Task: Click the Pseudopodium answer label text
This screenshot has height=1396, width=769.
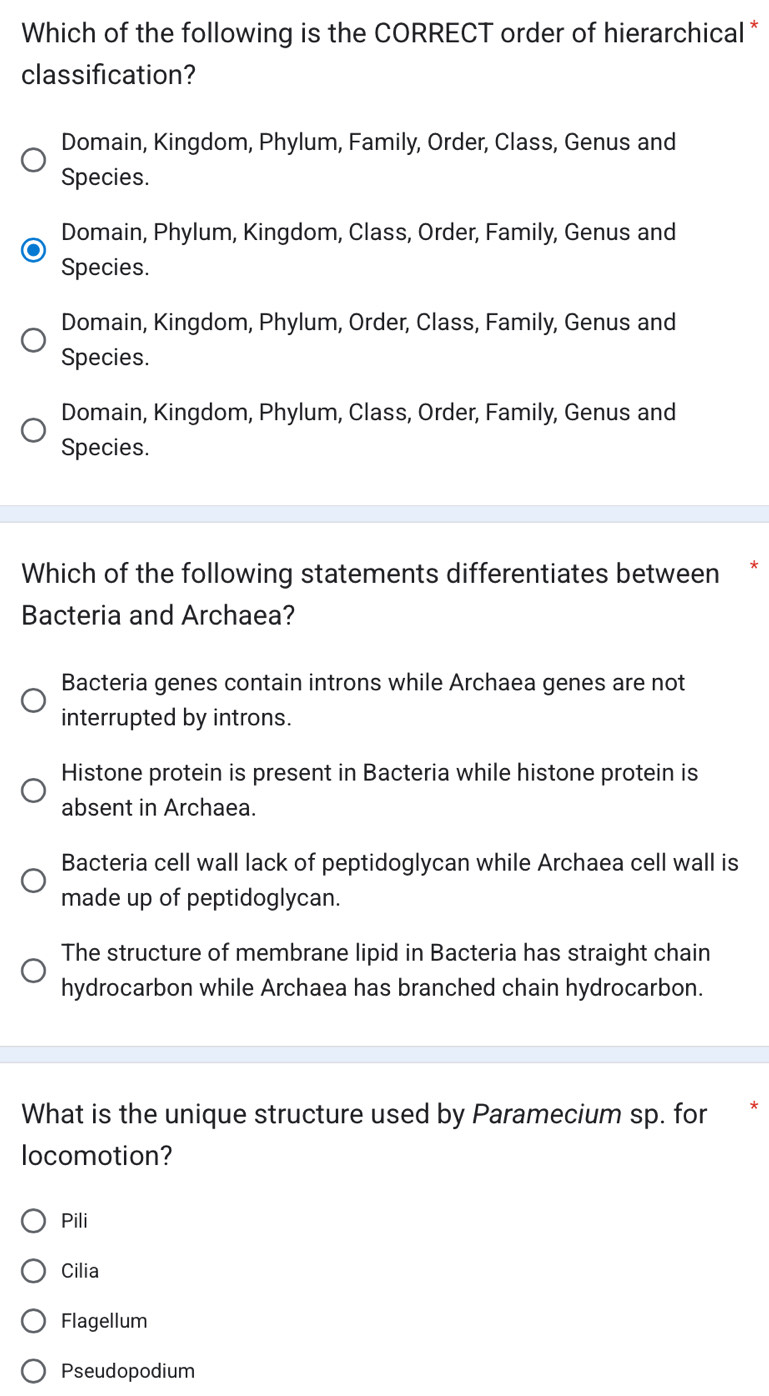Action: click(128, 1371)
